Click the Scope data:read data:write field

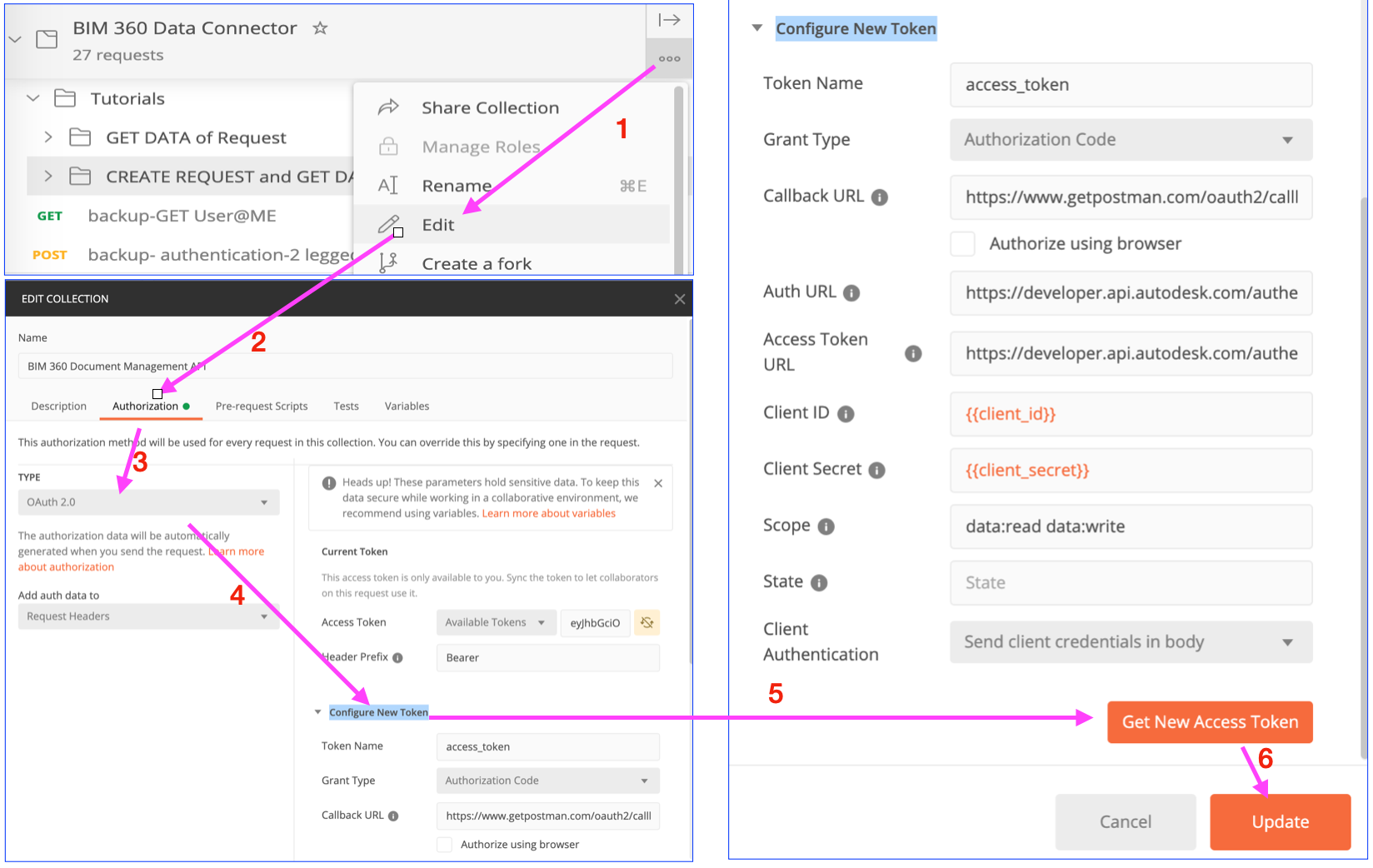tap(1131, 526)
